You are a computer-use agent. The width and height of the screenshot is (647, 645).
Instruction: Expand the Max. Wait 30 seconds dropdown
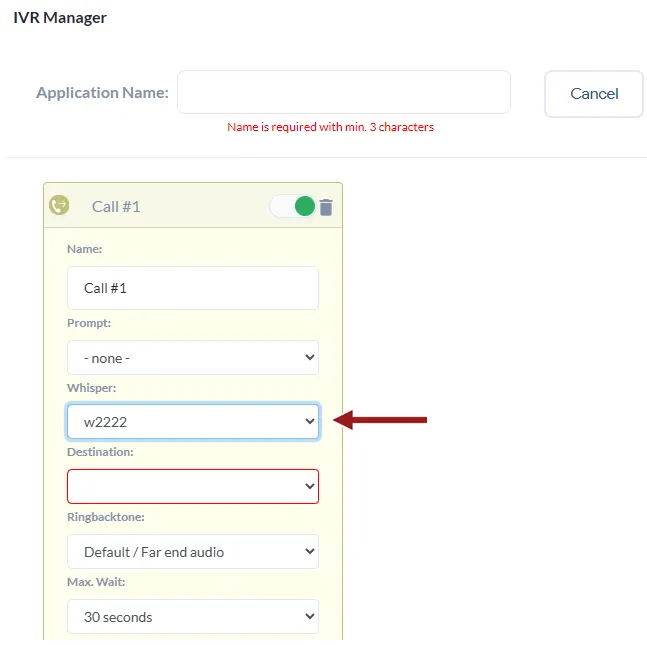coord(192,617)
